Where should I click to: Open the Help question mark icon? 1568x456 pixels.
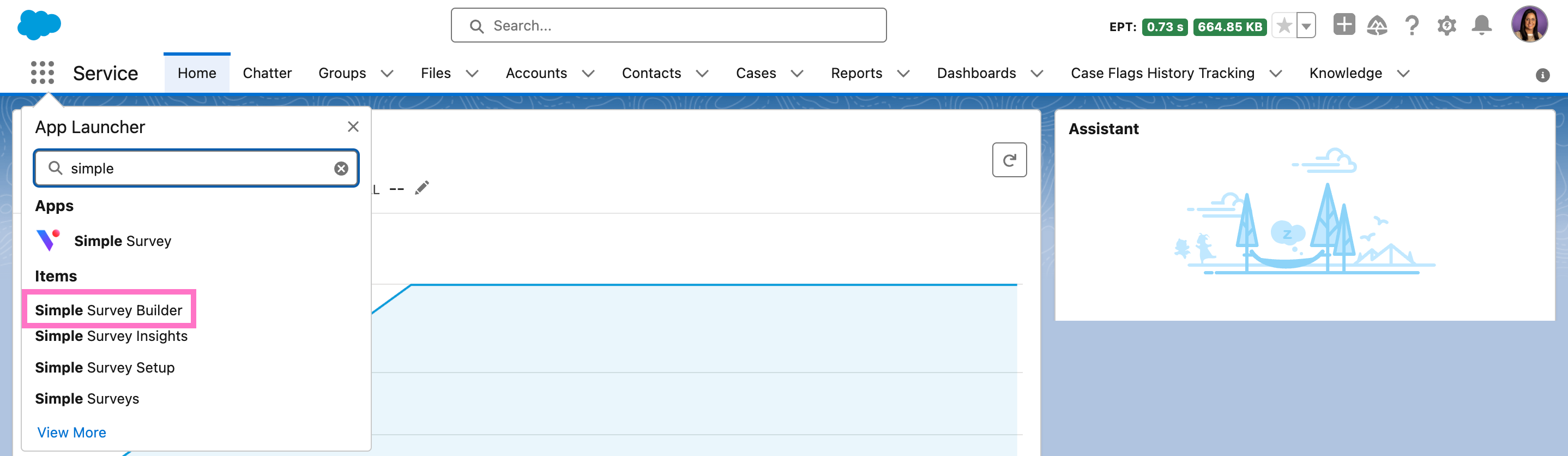1412,26
